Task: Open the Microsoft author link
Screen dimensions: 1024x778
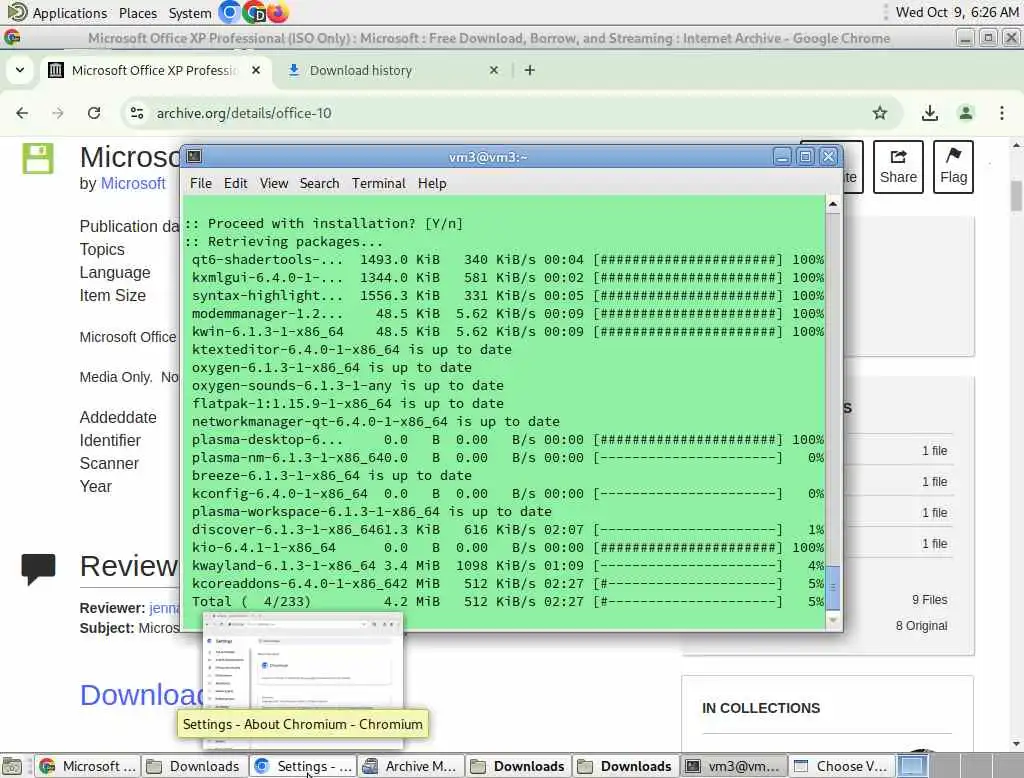Action: coord(133,184)
